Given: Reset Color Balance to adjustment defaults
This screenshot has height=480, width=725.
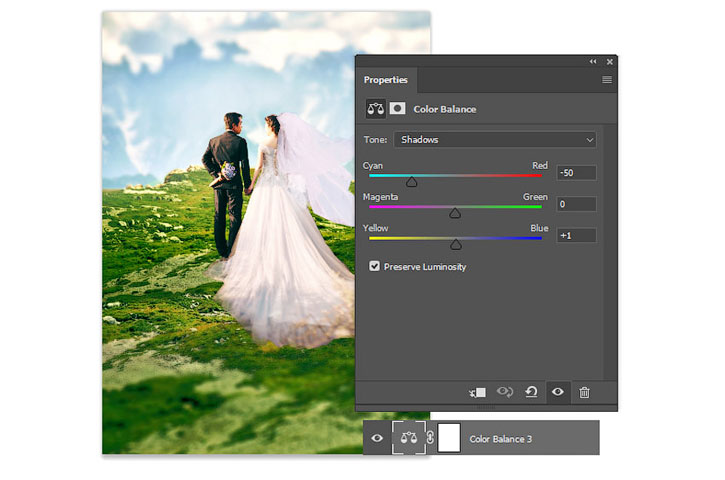Looking at the screenshot, I should (531, 392).
